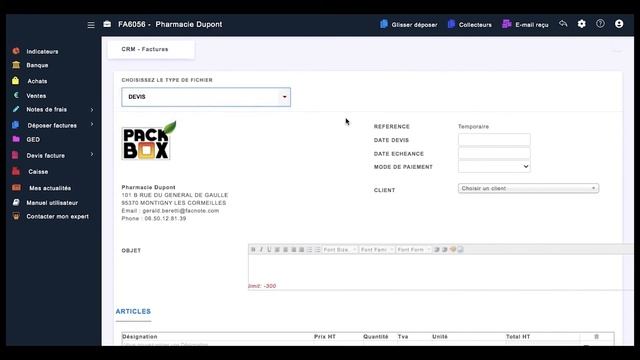Open Ventes in sidebar

pyautogui.click(x=36, y=96)
